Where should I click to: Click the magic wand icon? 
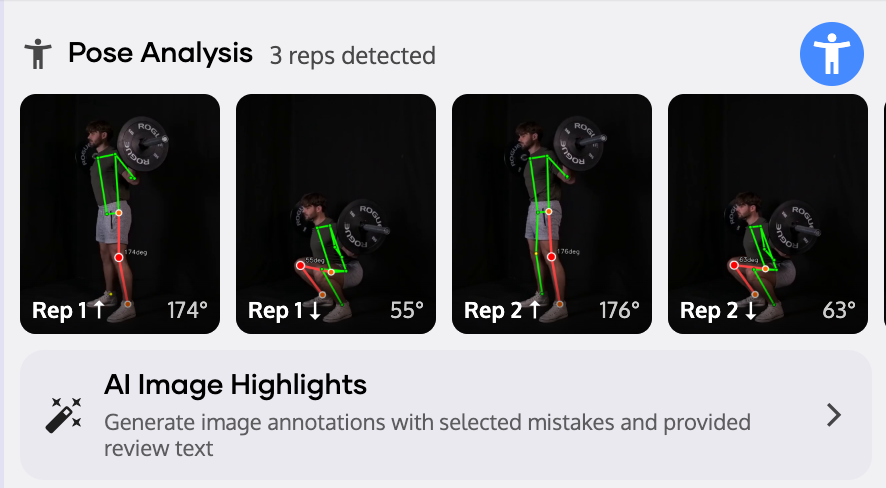[x=64, y=414]
